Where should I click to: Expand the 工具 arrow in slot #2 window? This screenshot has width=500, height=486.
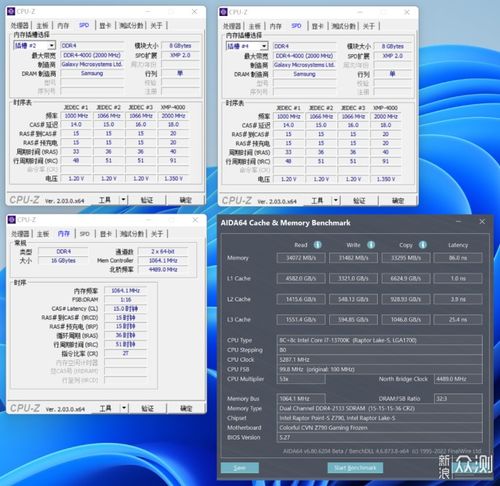[123, 199]
